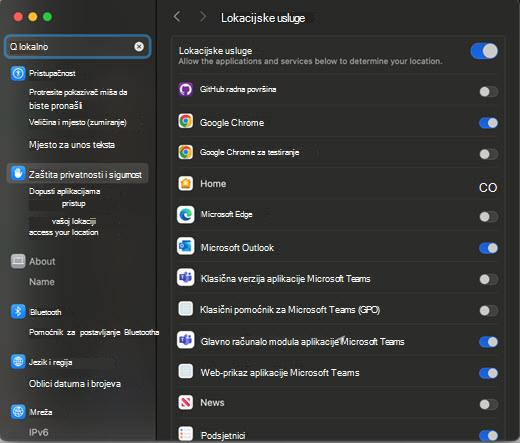Enable location for News
520x443 pixels.
pyautogui.click(x=489, y=404)
